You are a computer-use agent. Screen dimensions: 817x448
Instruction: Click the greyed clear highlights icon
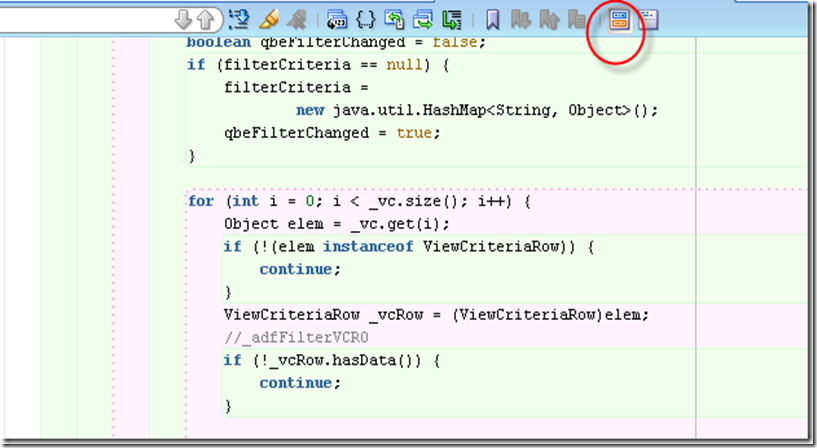coord(297,20)
